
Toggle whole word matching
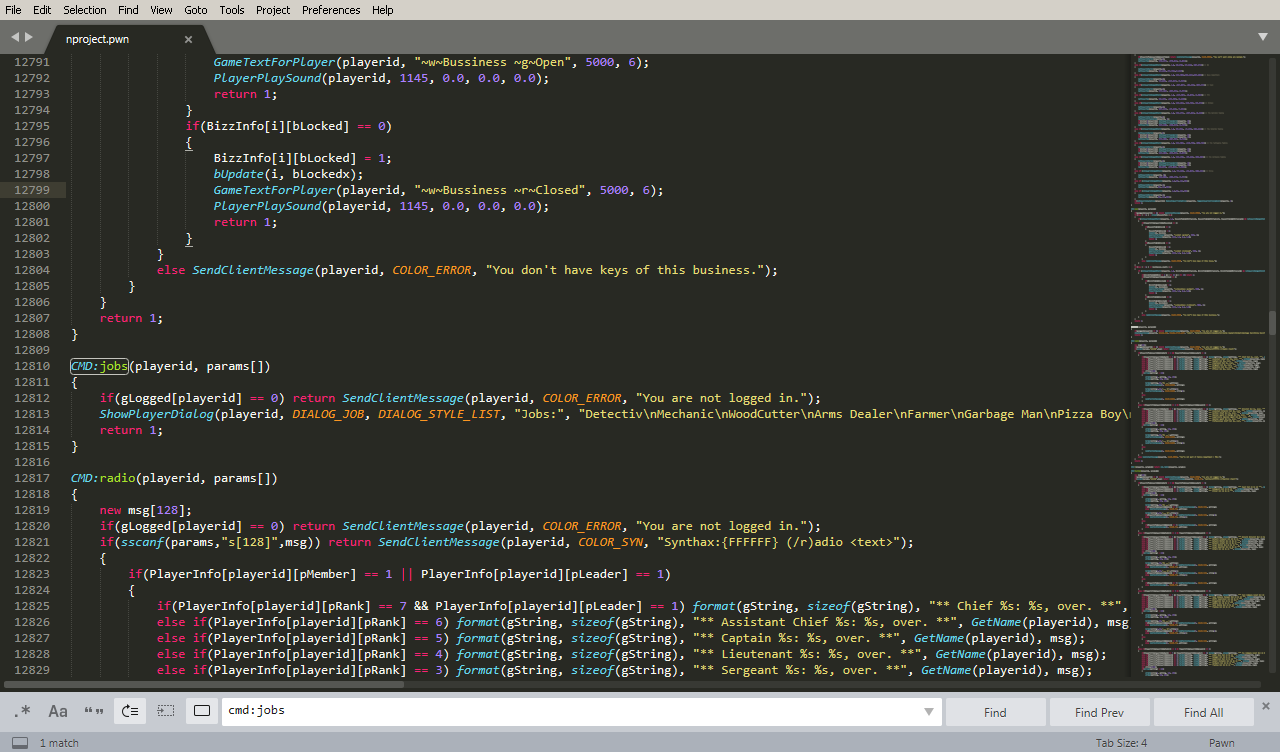94,711
